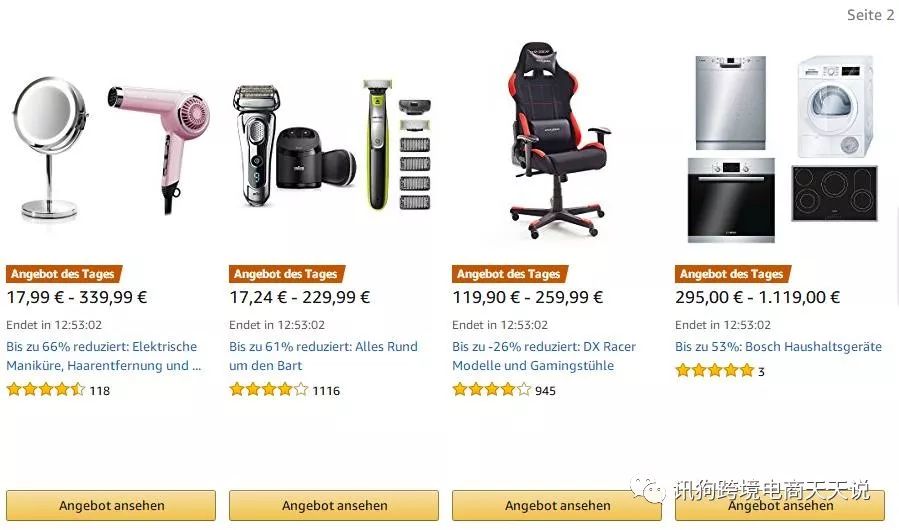Click 'Angebot ansehen' under the gaming chair deal

click(x=557, y=505)
